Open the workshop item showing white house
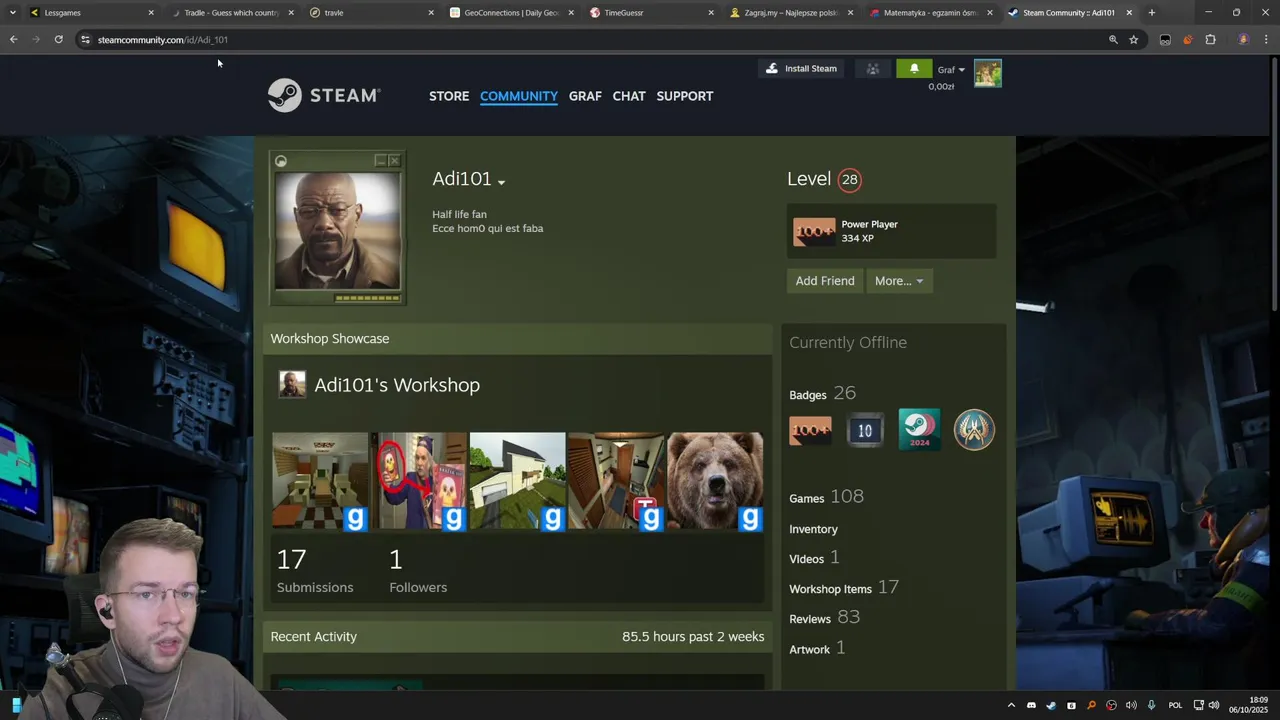The height and width of the screenshot is (720, 1280). [x=517, y=481]
